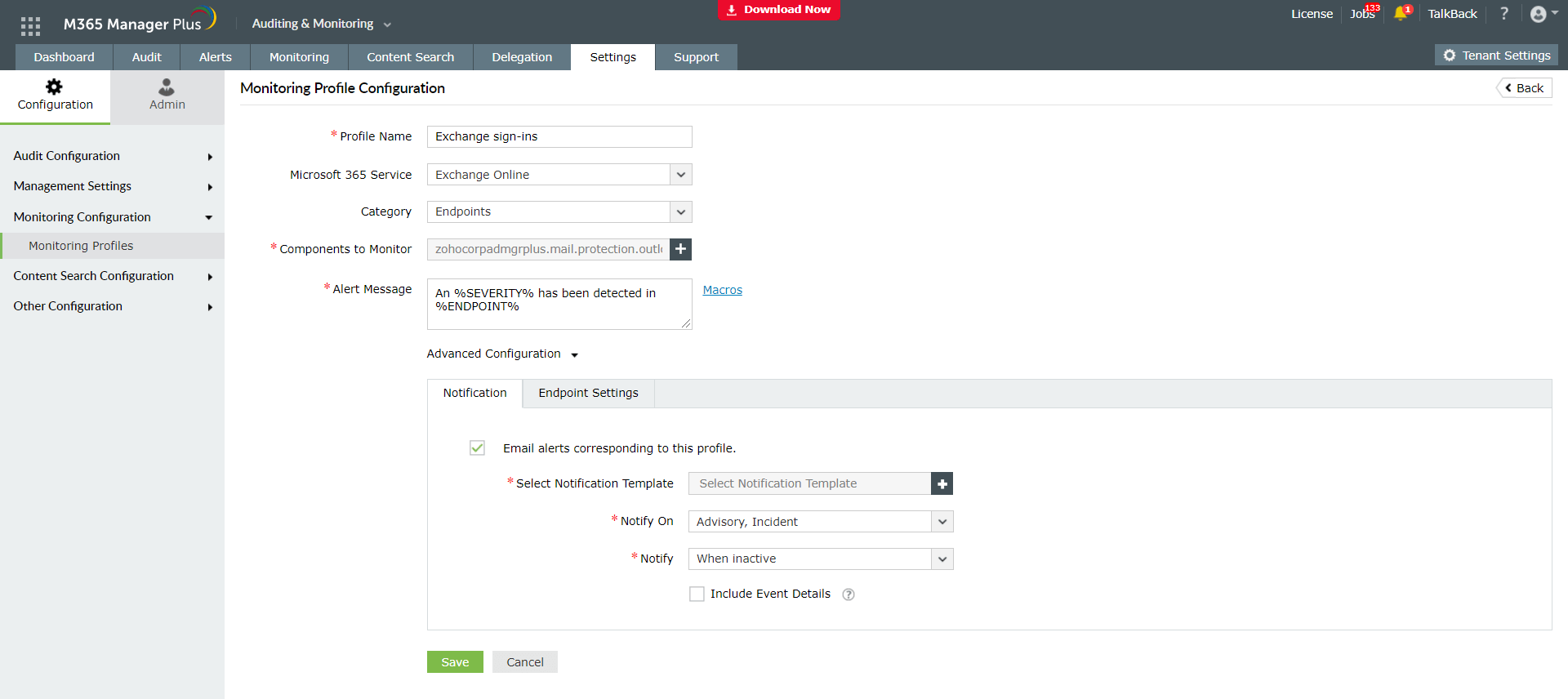Open the Macros link
The image size is (1568, 699).
pyautogui.click(x=723, y=290)
